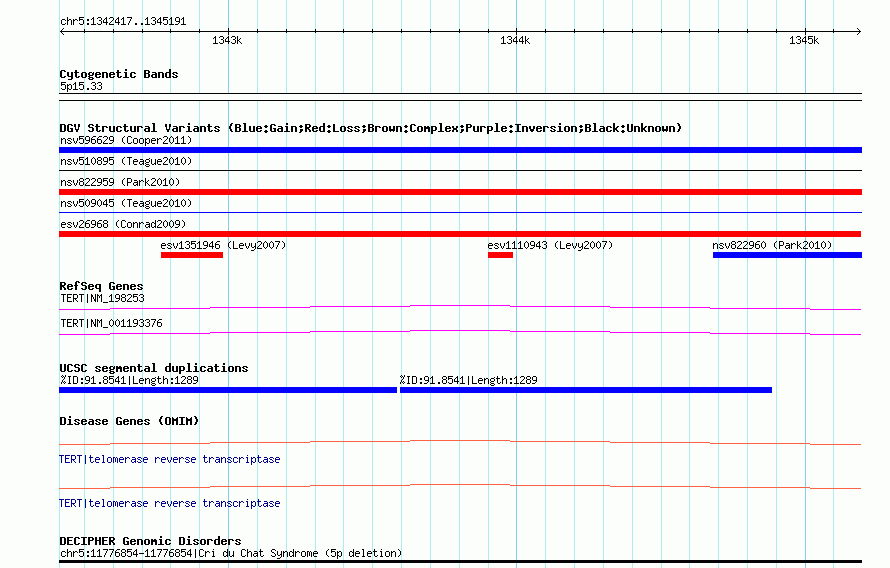Open the second TERT telomerase reverse transcriptase link
This screenshot has width=890, height=568.
[170, 503]
